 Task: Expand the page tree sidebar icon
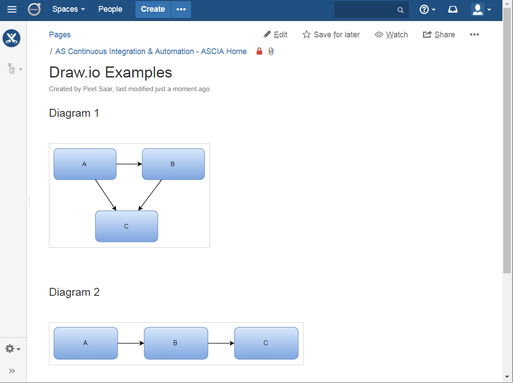[x=14, y=69]
